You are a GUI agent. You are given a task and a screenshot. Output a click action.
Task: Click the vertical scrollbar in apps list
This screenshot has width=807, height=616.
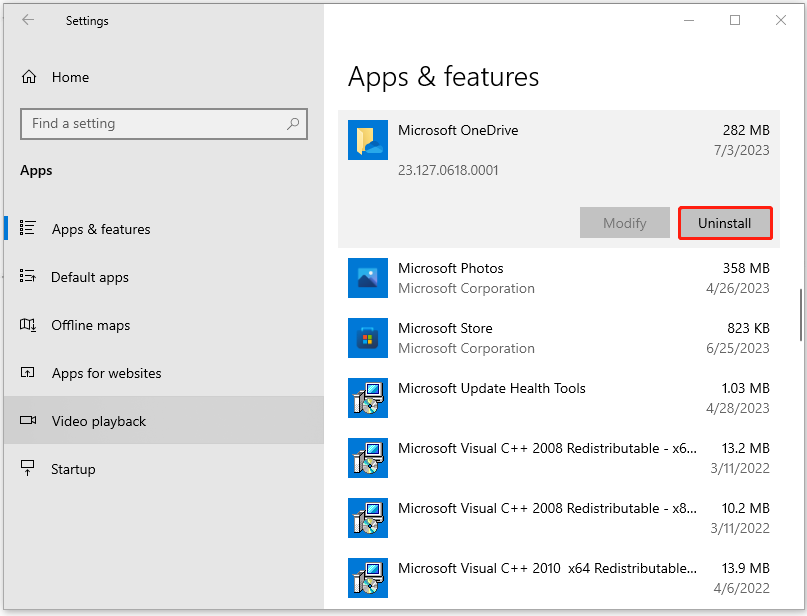tap(799, 316)
